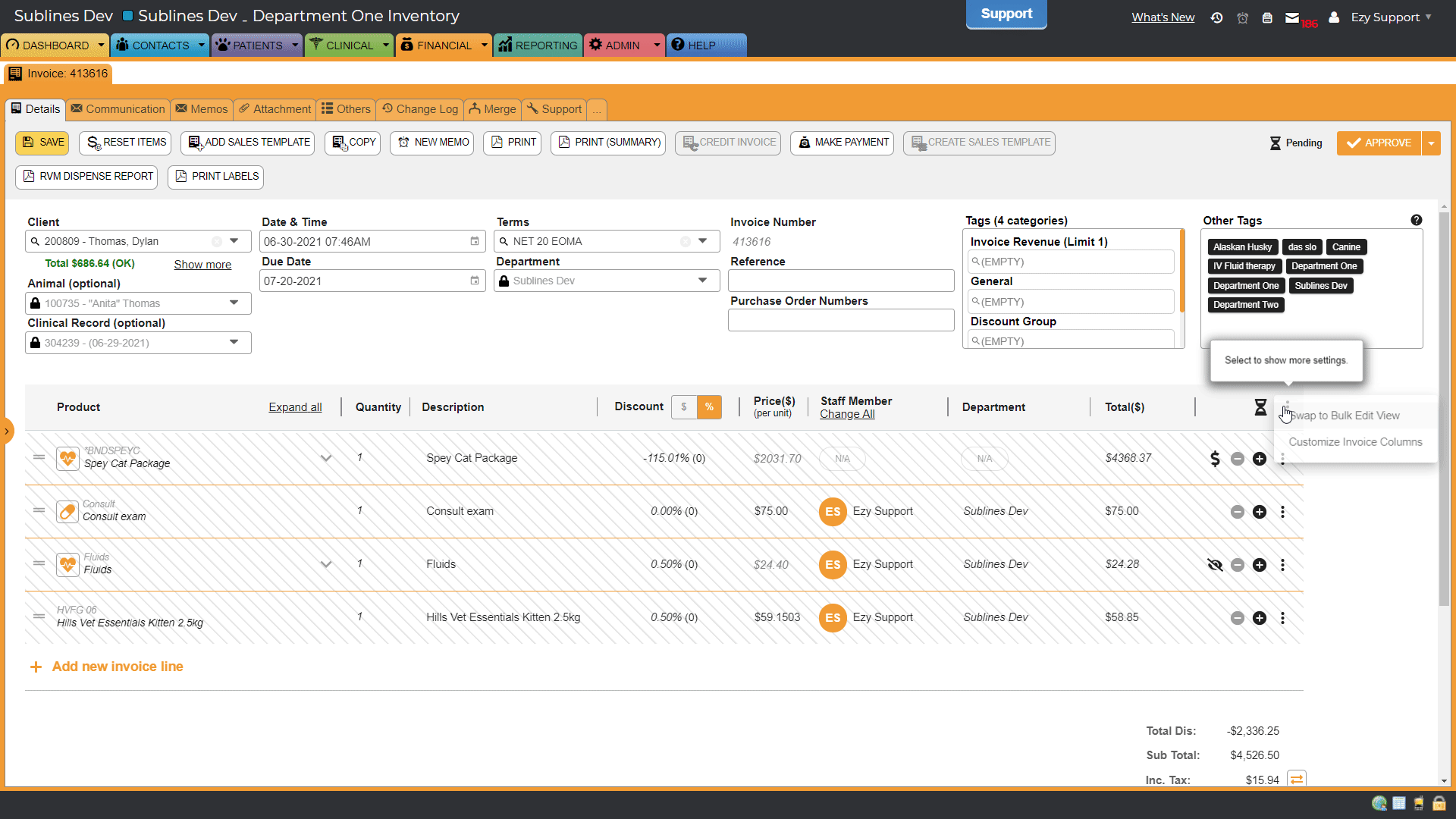Click the Approve invoice icon button
1456x819 pixels.
click(1380, 142)
